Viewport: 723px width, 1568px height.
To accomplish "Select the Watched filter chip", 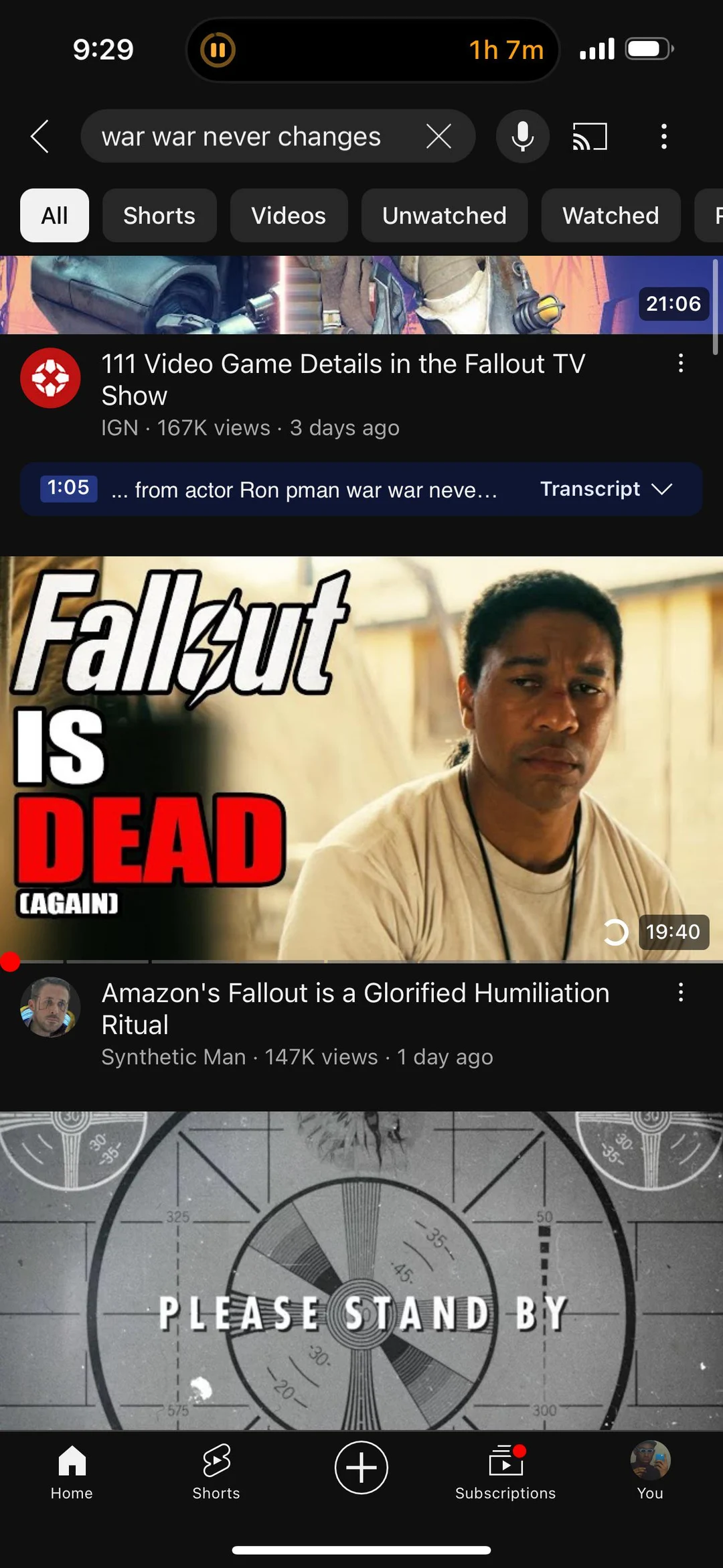I will click(x=611, y=216).
